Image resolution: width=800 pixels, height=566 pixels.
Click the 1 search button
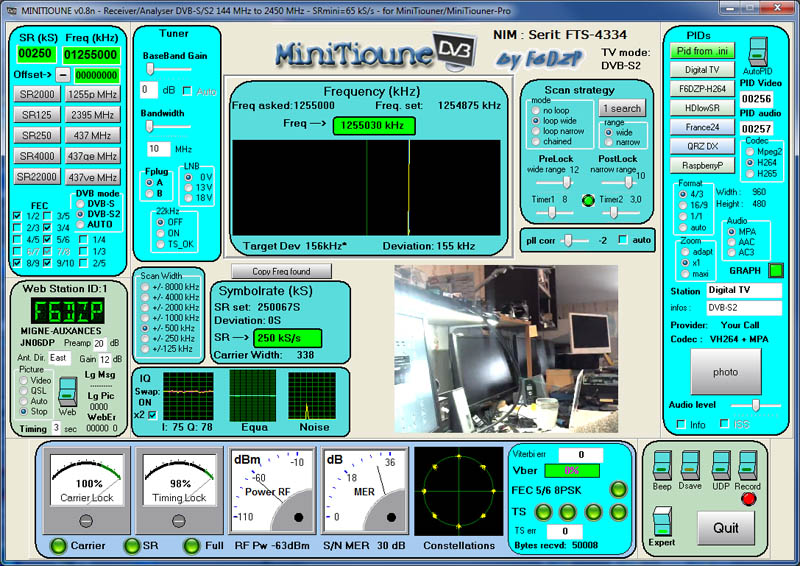pos(622,108)
